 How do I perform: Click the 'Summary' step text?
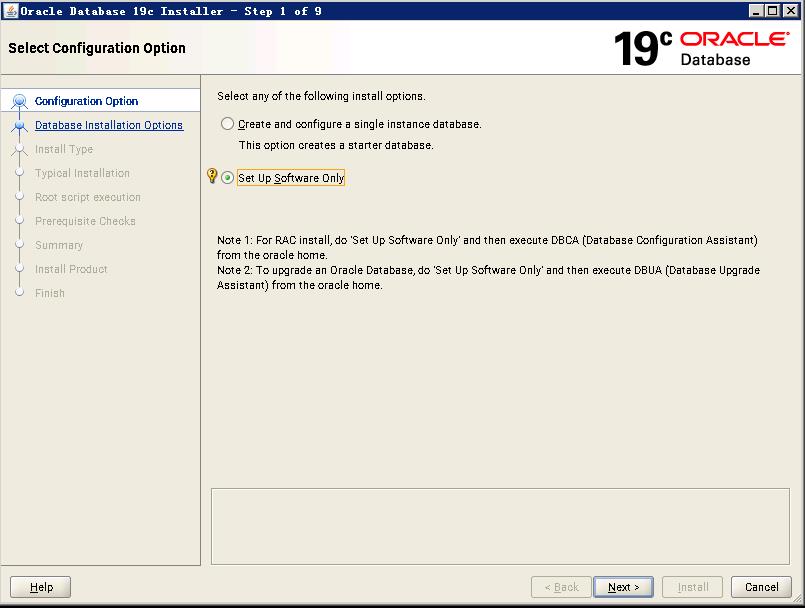click(59, 245)
